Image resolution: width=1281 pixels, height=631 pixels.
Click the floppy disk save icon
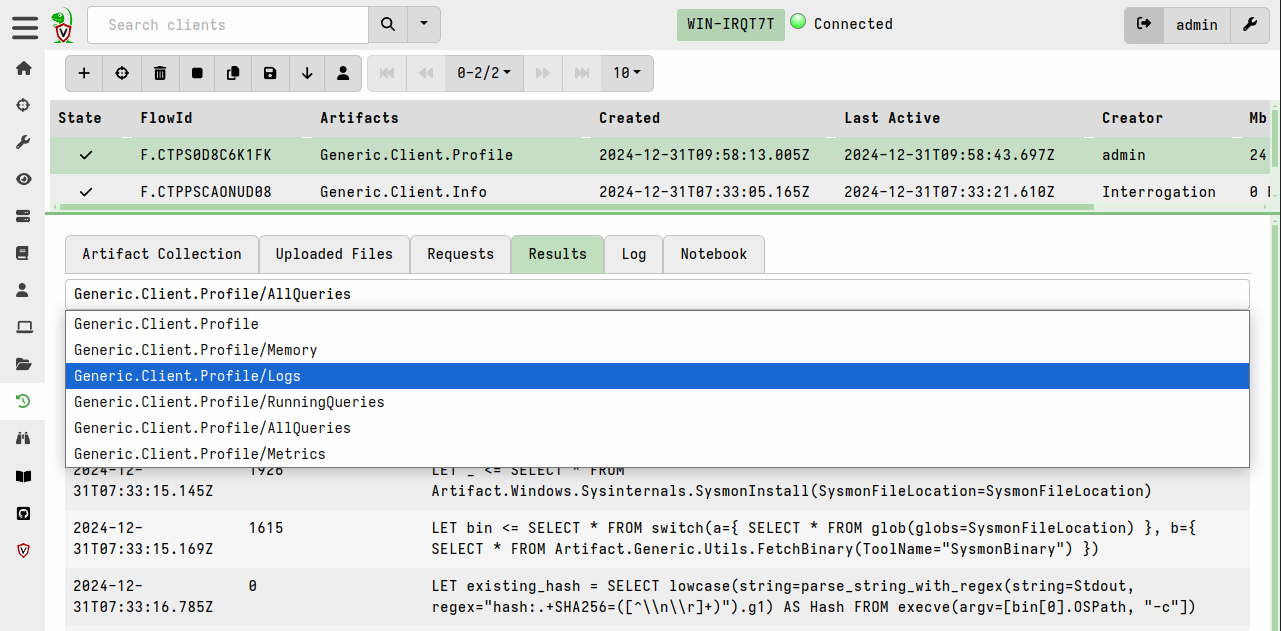(270, 73)
